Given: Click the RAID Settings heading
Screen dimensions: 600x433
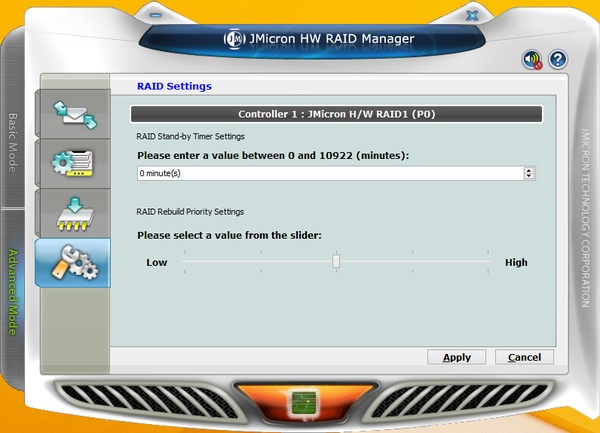Looking at the screenshot, I should pyautogui.click(x=174, y=86).
